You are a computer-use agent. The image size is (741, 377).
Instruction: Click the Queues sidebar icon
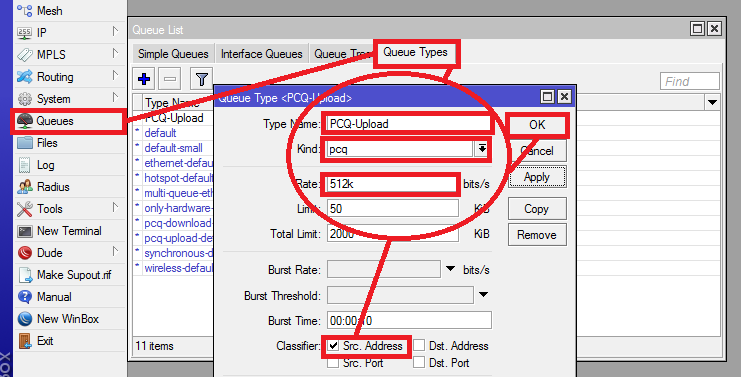click(25, 121)
